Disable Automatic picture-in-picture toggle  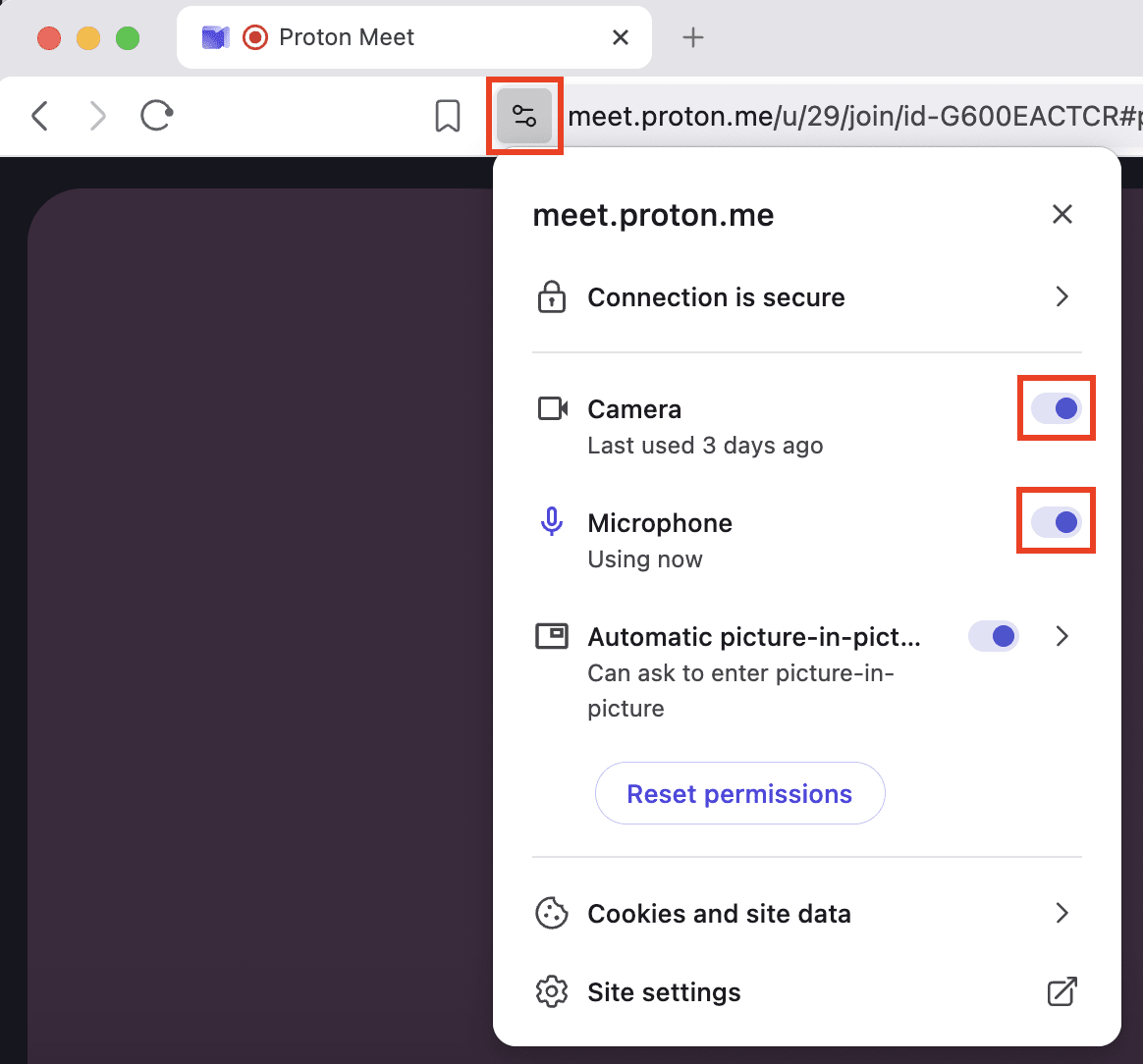(993, 635)
